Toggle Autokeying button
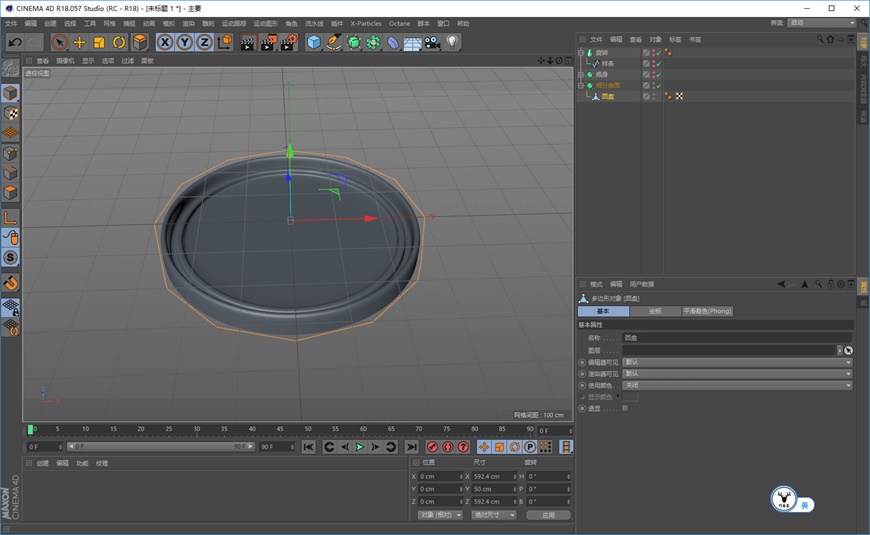Viewport: 870px width, 535px height. pyautogui.click(x=448, y=447)
